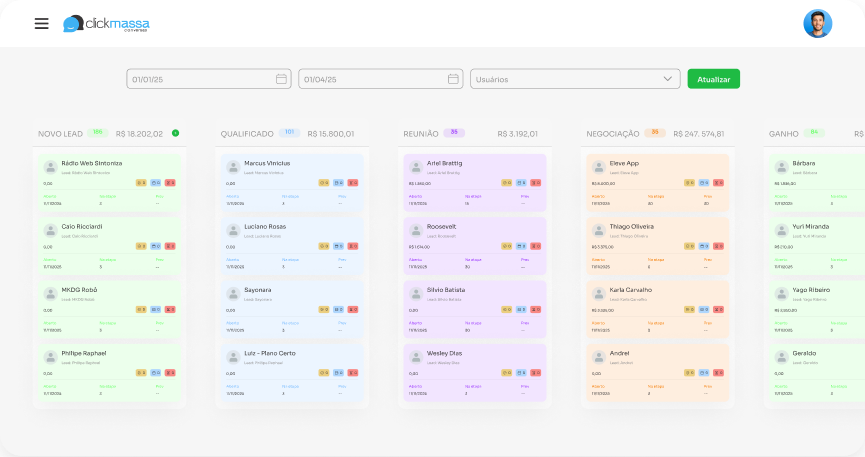
Task: Open the Wesley Dias lead card
Action: tap(474, 370)
